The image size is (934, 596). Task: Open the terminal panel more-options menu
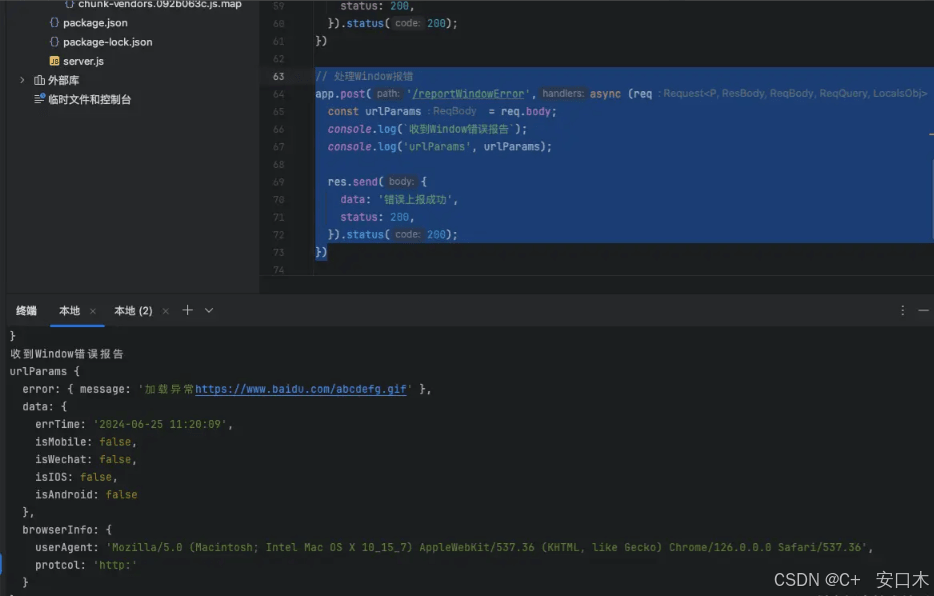coord(903,311)
